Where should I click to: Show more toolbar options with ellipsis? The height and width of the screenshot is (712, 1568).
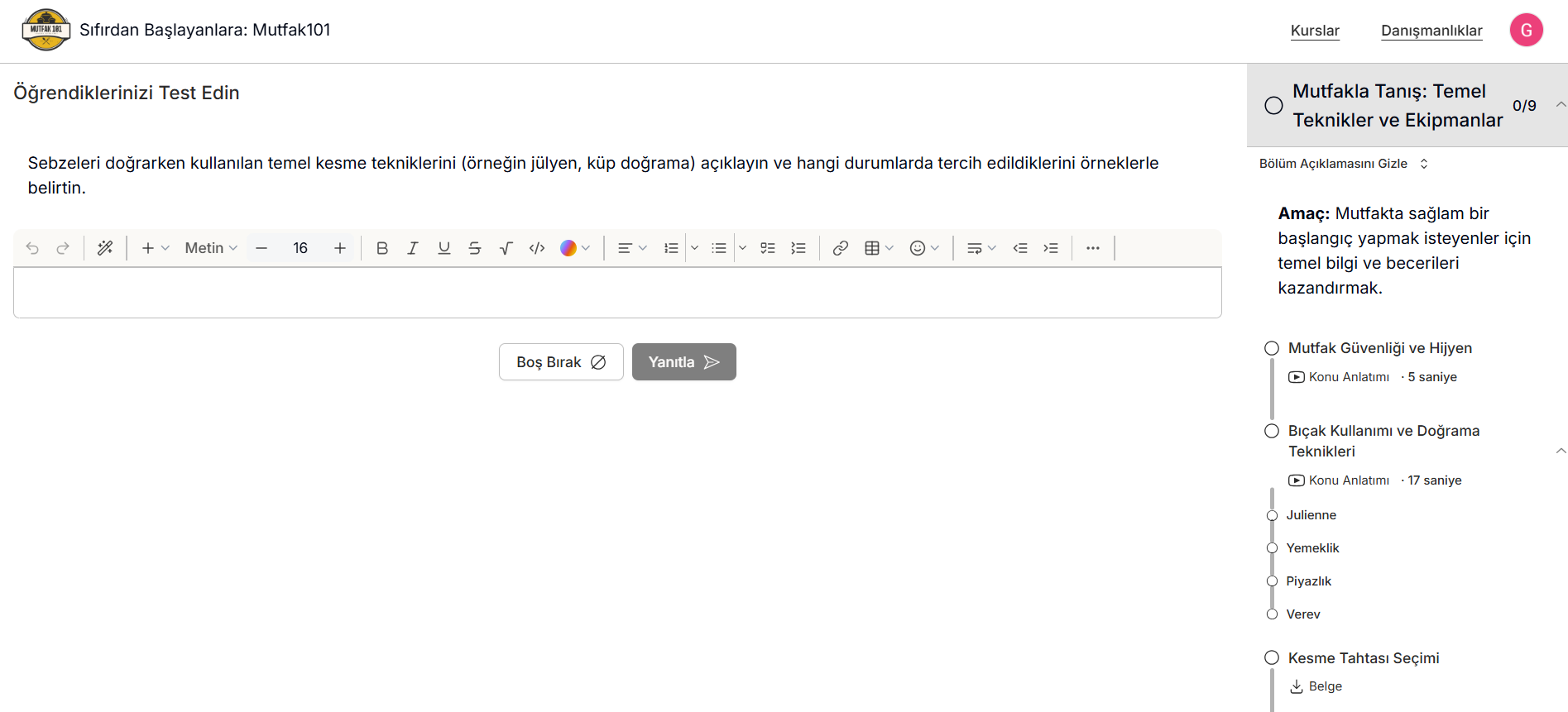coord(1093,248)
